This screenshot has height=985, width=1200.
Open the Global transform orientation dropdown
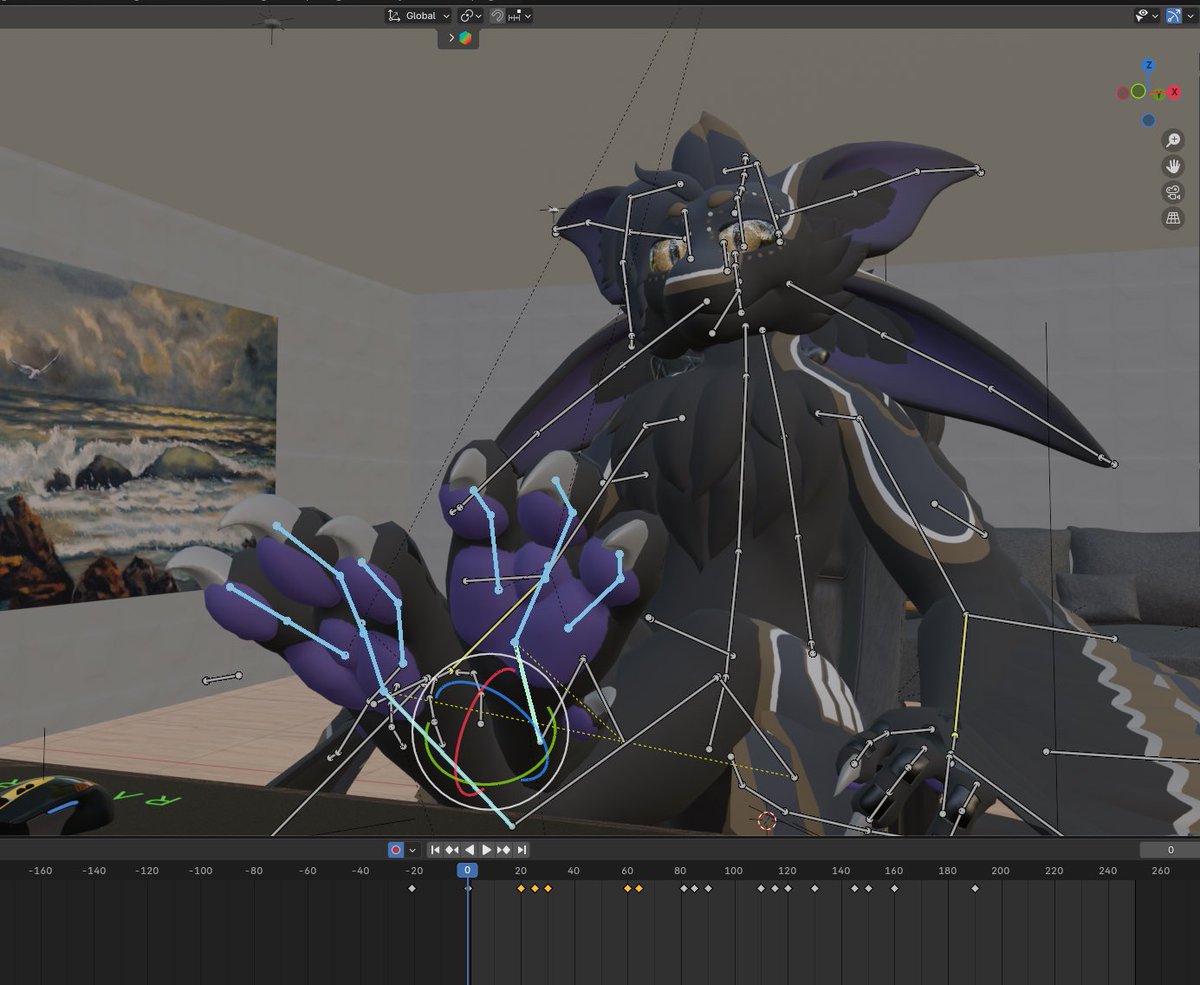417,16
